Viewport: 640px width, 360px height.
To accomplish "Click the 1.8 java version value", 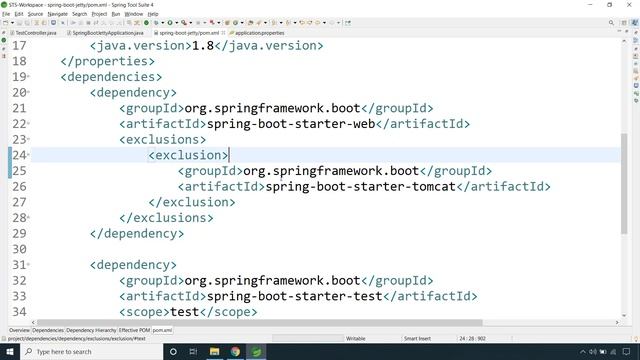I will [203, 45].
